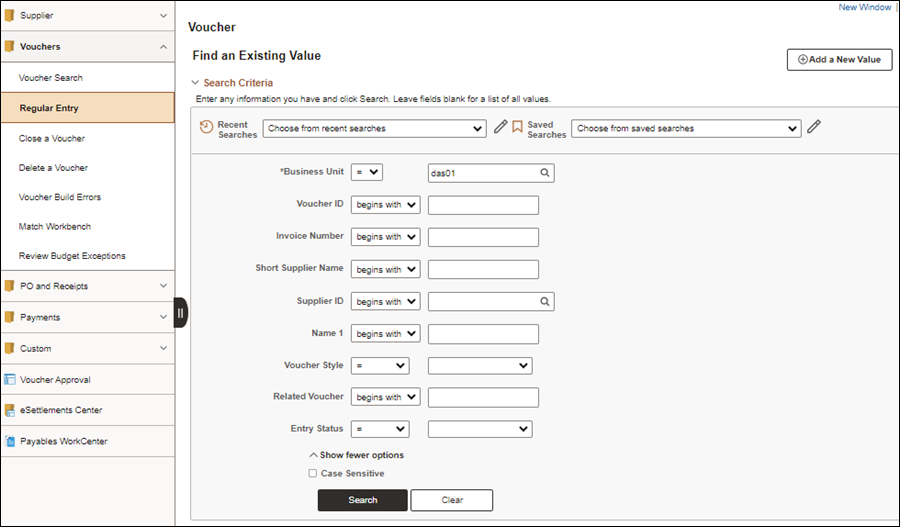Open the recent searches dropdown

click(374, 129)
